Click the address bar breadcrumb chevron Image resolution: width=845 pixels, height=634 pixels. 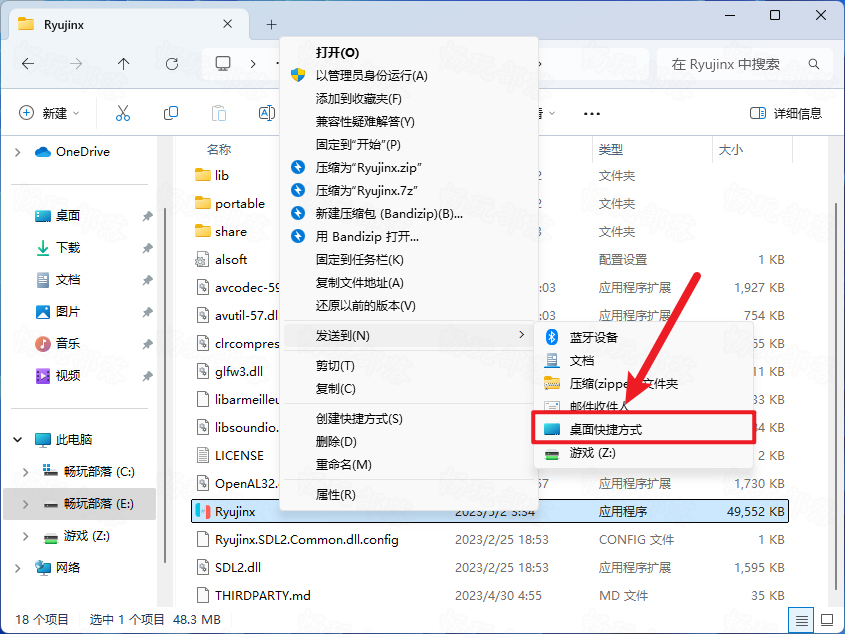253,64
